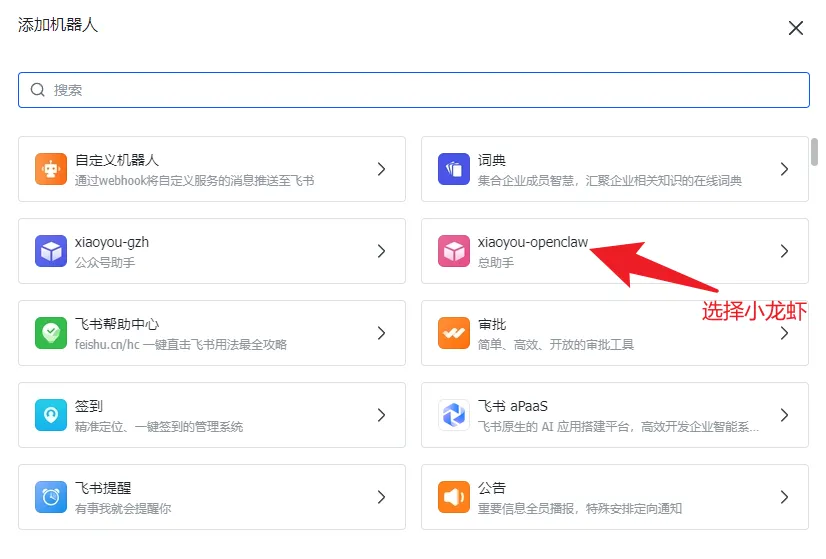Expand the 审批 row chevron
This screenshot has height=559, width=826.
[x=784, y=333]
